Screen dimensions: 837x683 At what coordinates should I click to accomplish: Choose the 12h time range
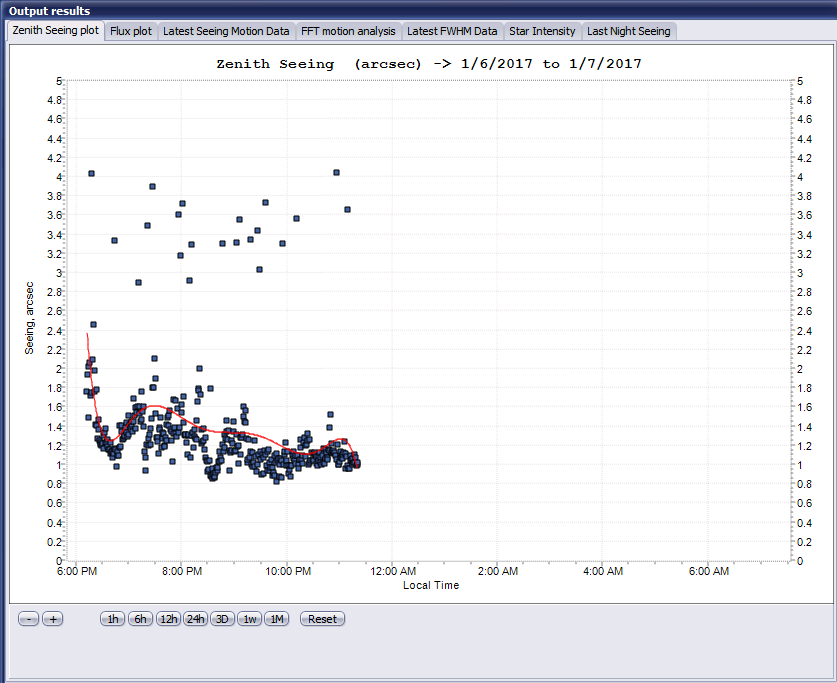click(168, 619)
